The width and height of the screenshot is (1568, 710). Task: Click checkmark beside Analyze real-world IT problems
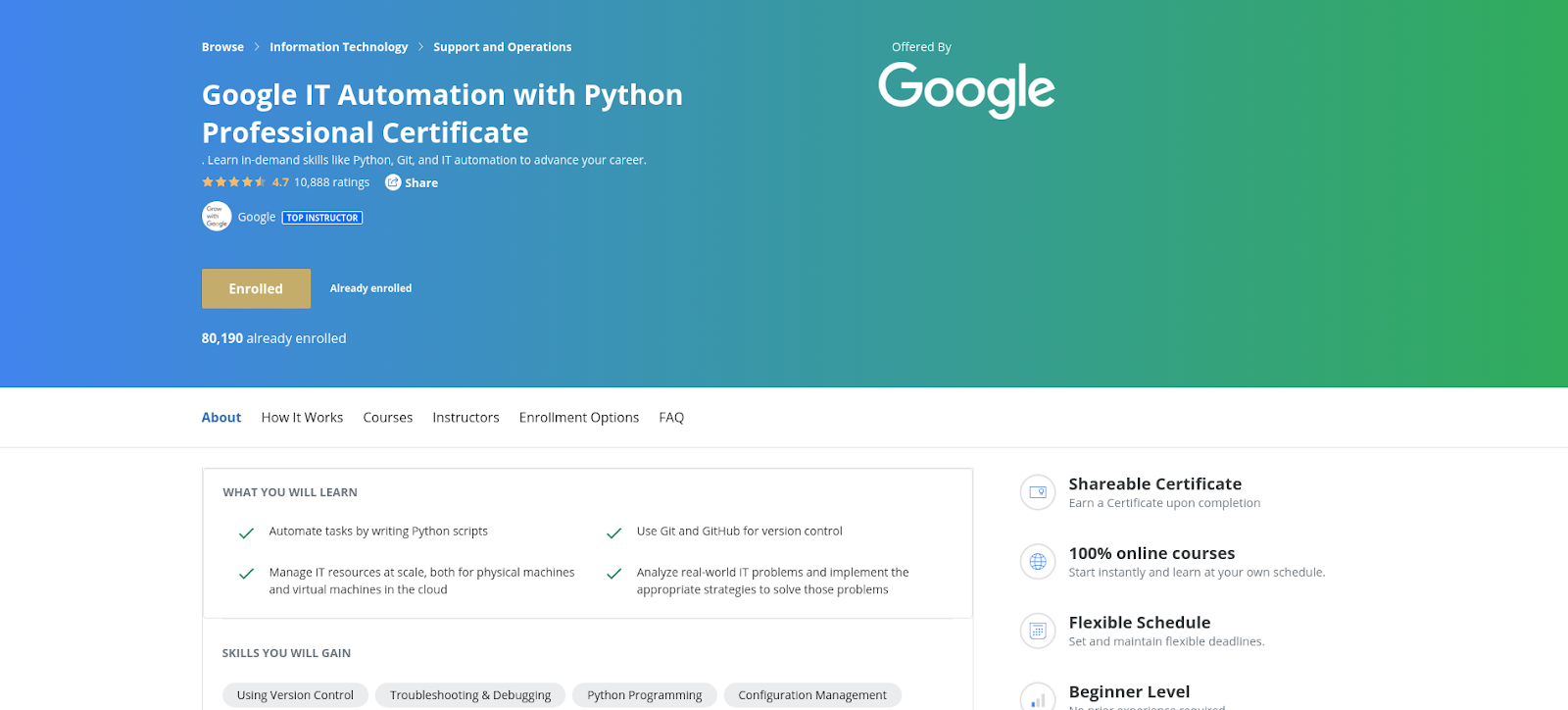[614, 574]
